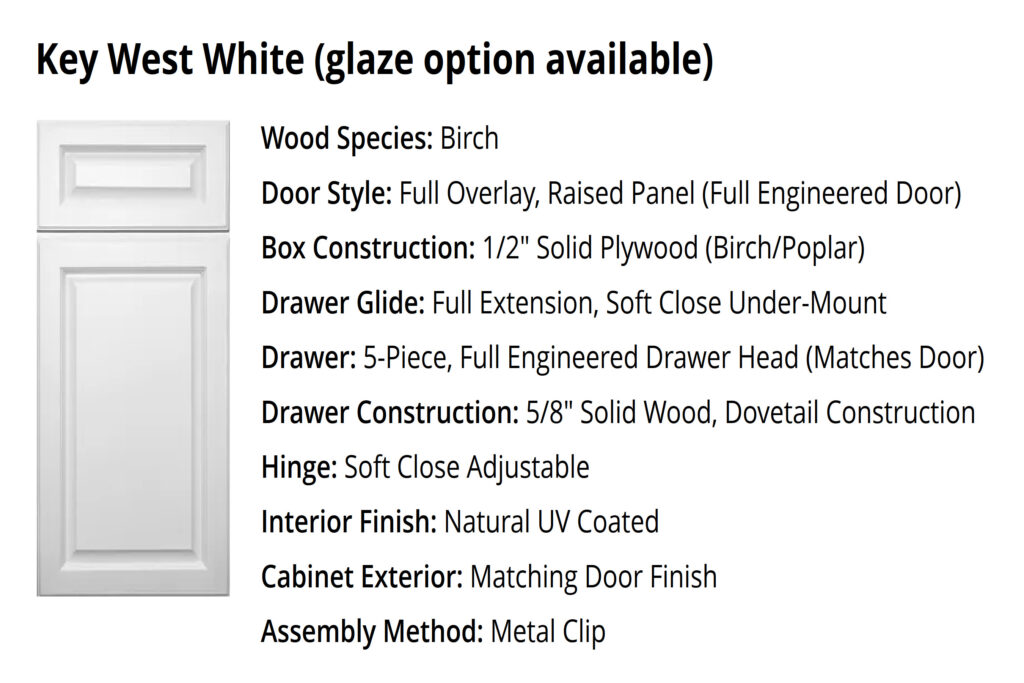Image resolution: width=1024 pixels, height=683 pixels.
Task: Open the white cabinet door sample image
Action: (x=133, y=358)
